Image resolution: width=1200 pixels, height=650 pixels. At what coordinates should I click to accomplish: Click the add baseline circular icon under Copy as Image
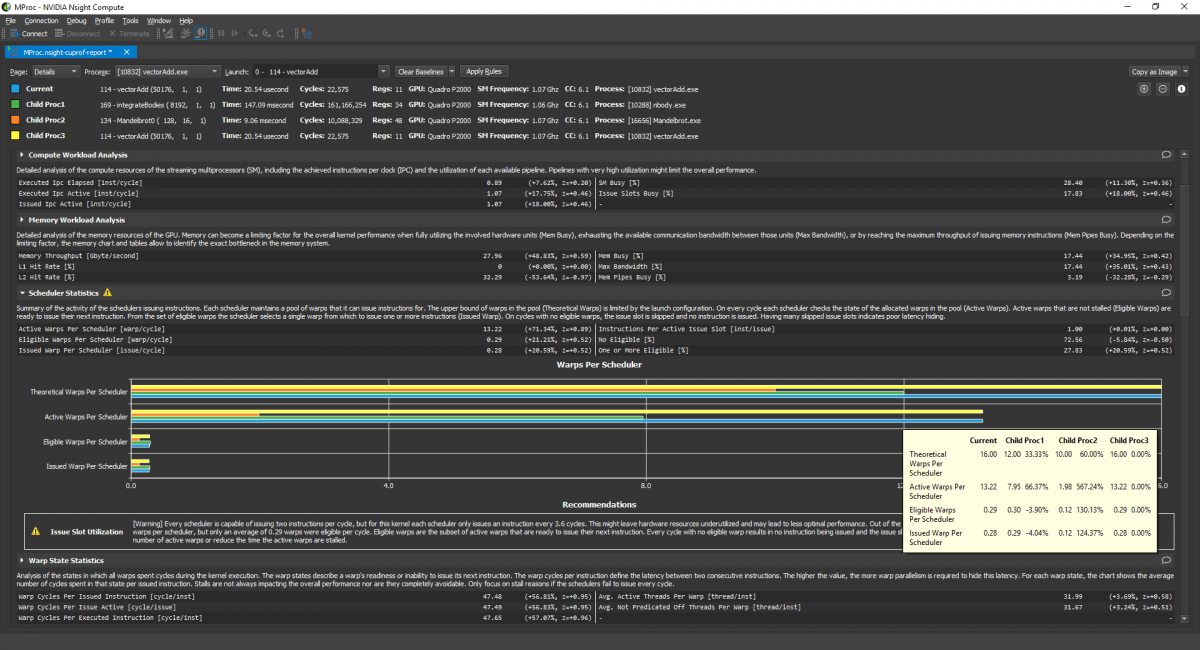1145,89
